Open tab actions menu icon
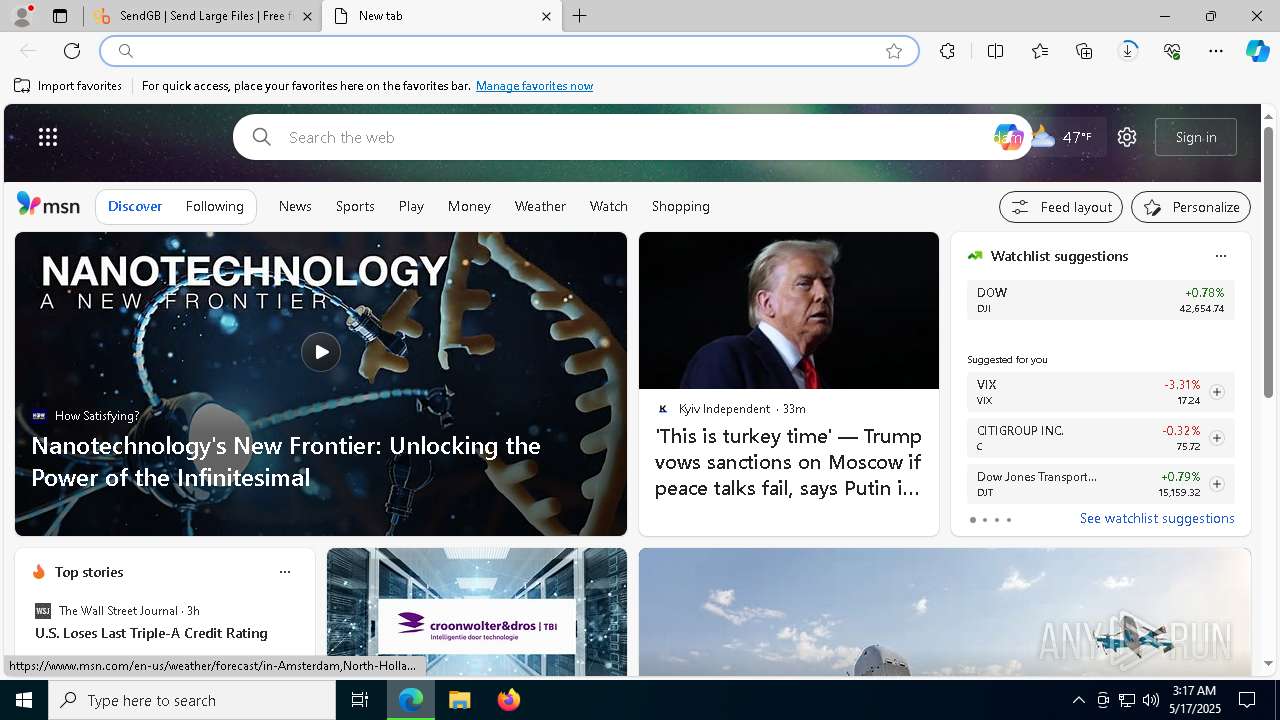Viewport: 1280px width, 720px height. tap(60, 16)
